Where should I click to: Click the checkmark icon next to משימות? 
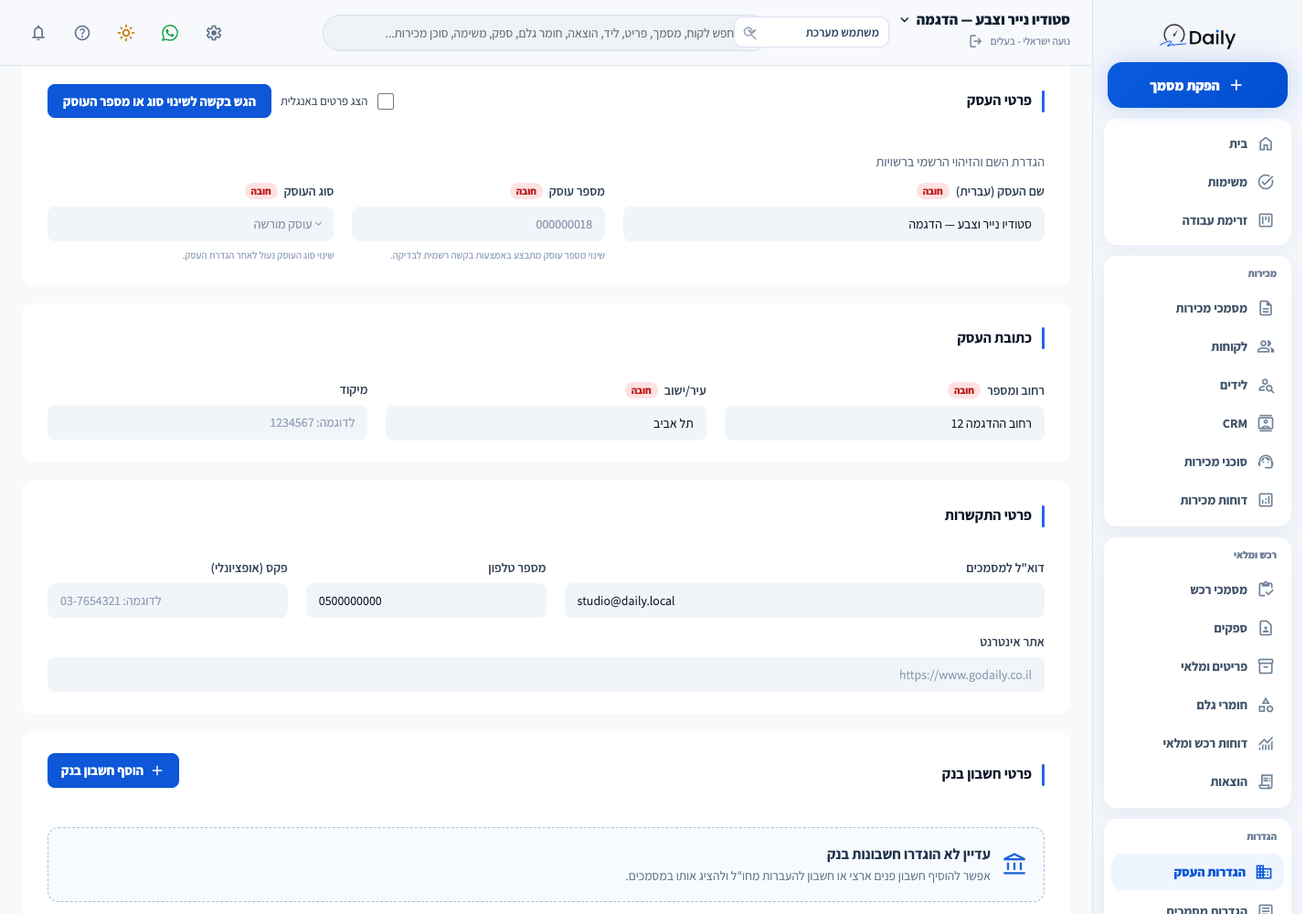[x=1266, y=182]
